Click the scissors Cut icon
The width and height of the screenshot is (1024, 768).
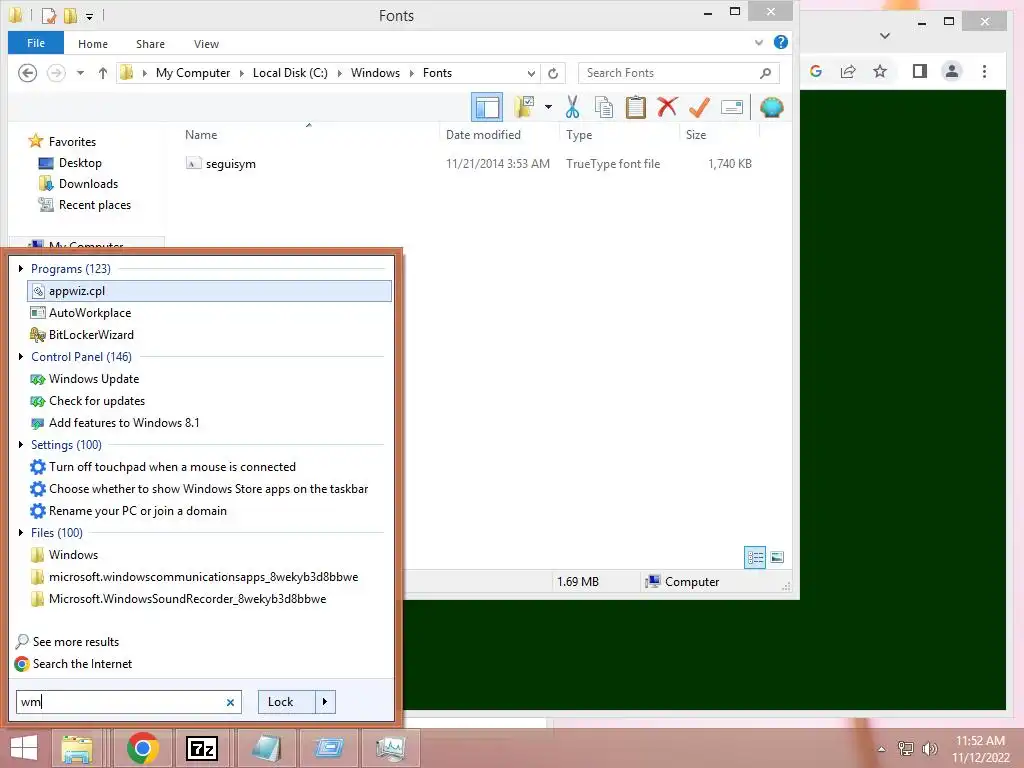573,107
